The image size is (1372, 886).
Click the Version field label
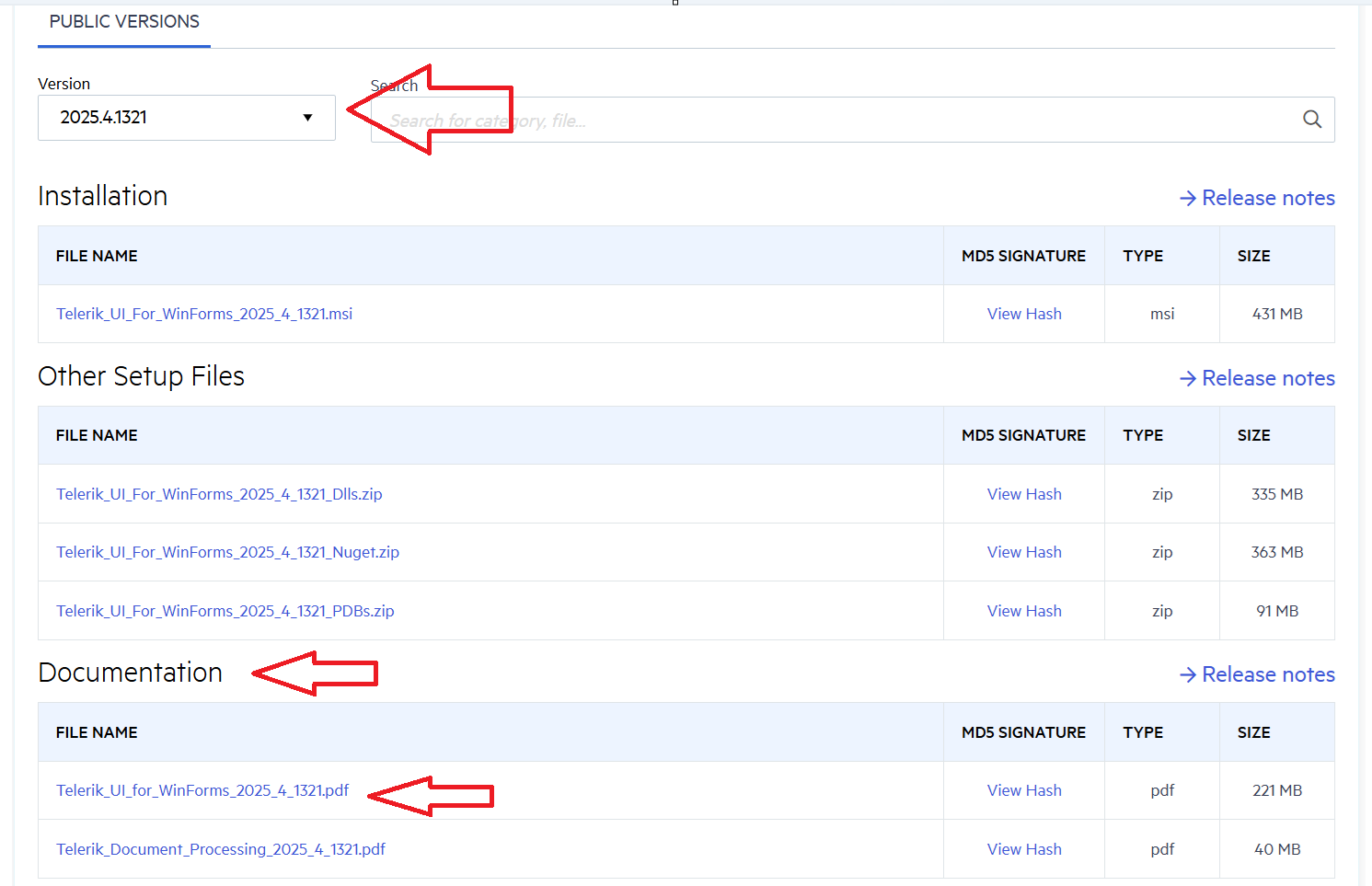[x=64, y=84]
